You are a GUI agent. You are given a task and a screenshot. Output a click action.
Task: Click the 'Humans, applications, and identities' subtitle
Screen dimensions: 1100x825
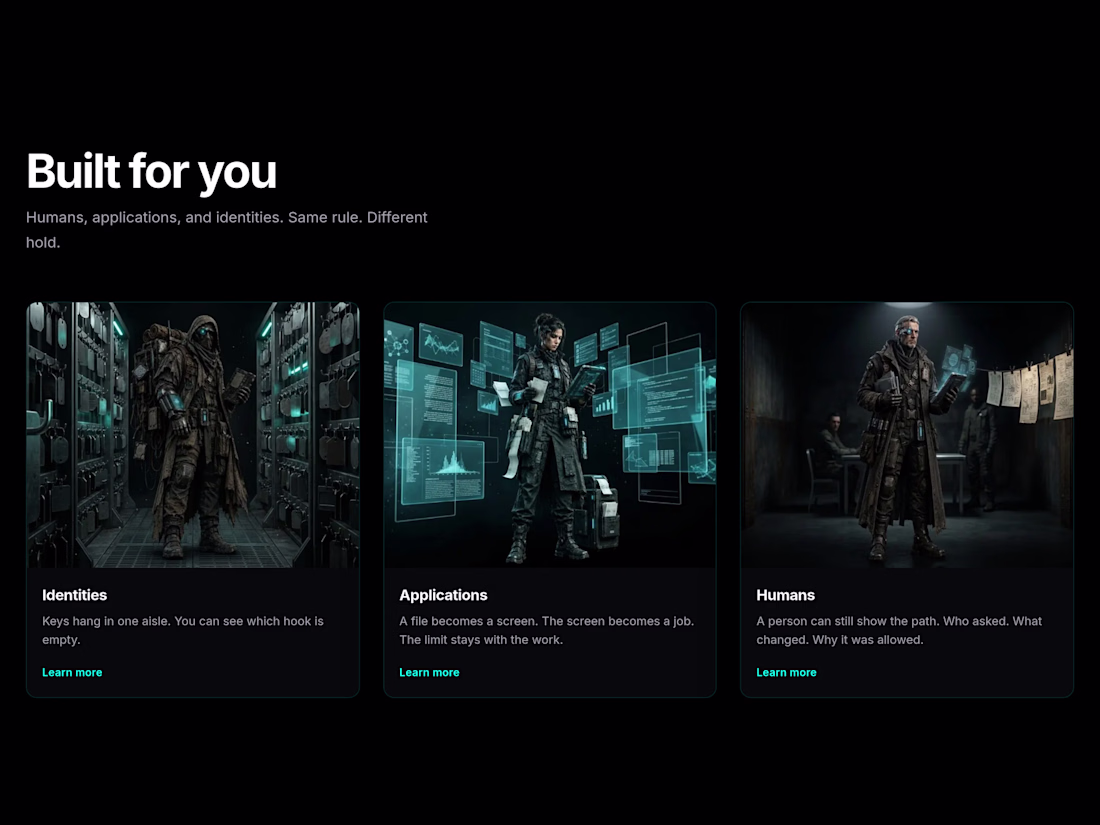pyautogui.click(x=227, y=229)
